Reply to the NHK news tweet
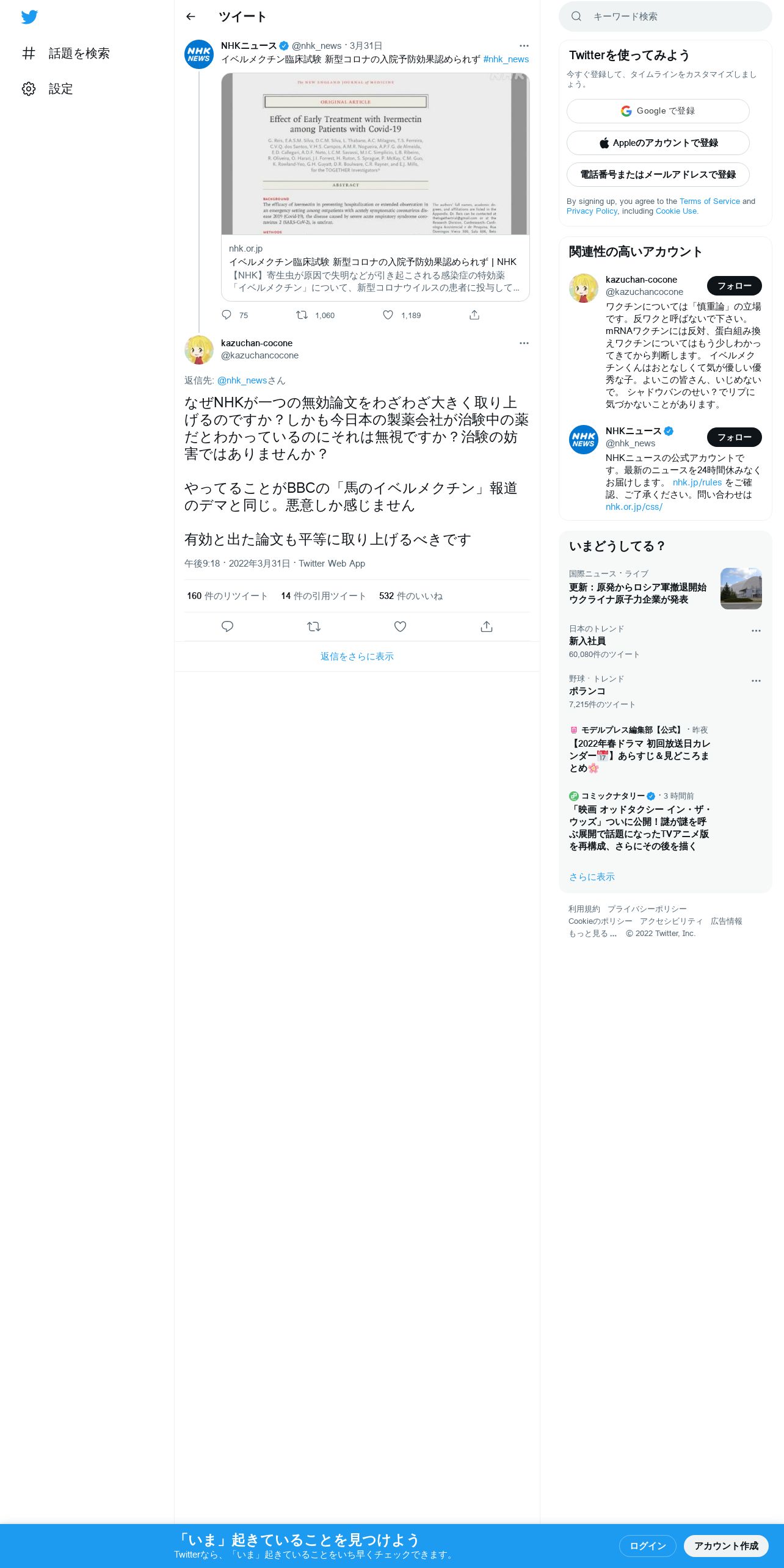Screen dimensions: 784x1568 pos(227,315)
